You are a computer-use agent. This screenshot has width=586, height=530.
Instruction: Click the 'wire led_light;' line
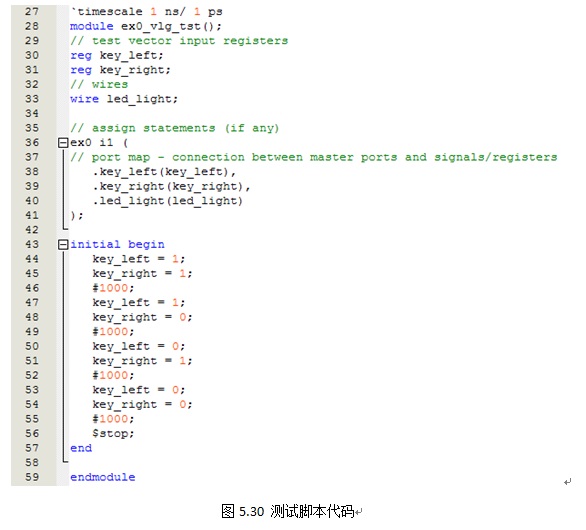tap(124, 99)
